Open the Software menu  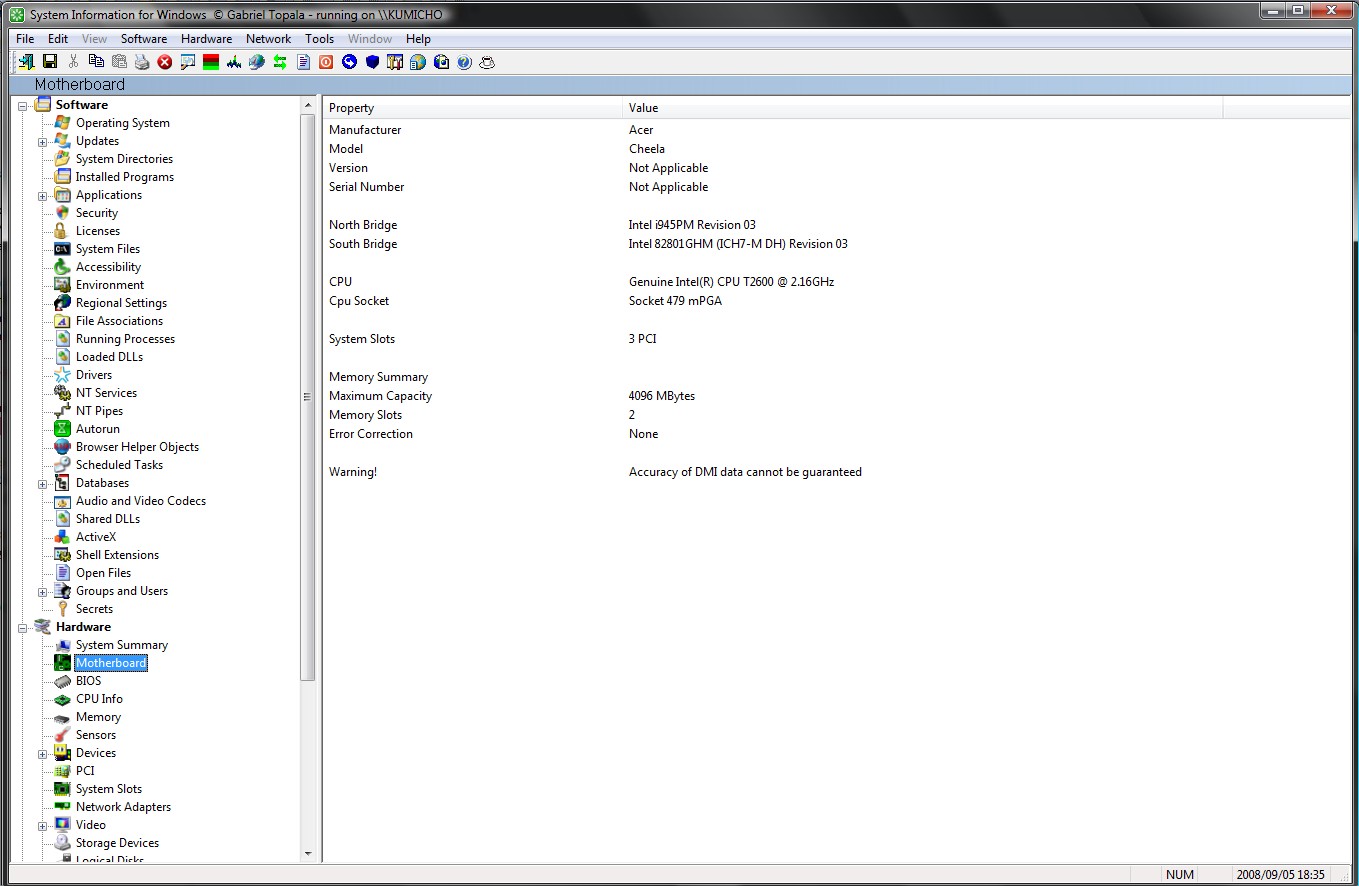(144, 39)
